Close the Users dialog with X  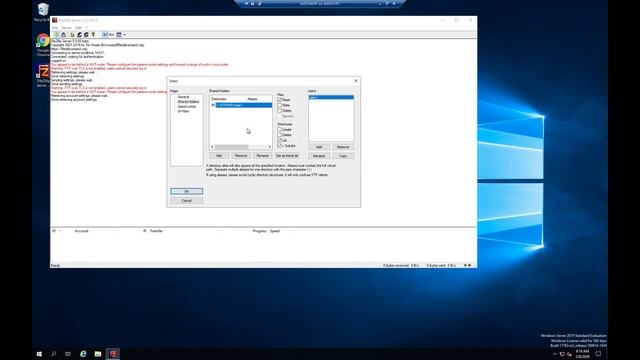(356, 81)
